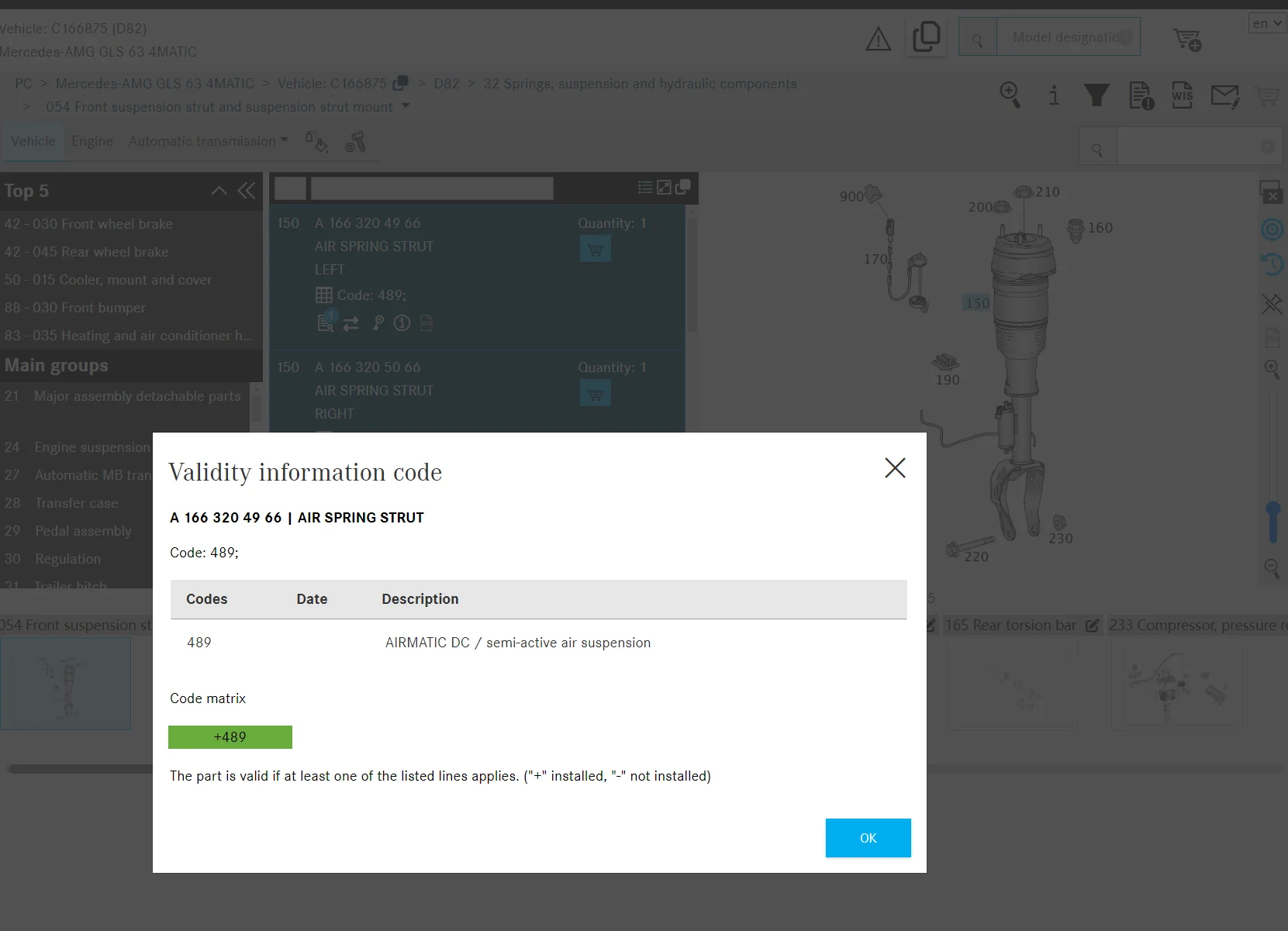Click the magnifier icon of parts search
The width and height of the screenshot is (1288, 931).
[1096, 149]
